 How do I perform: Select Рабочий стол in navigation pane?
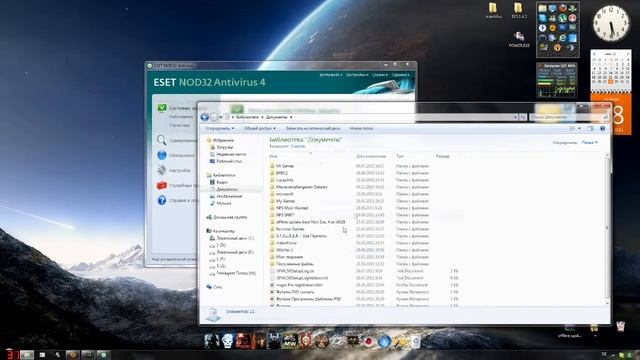229,161
